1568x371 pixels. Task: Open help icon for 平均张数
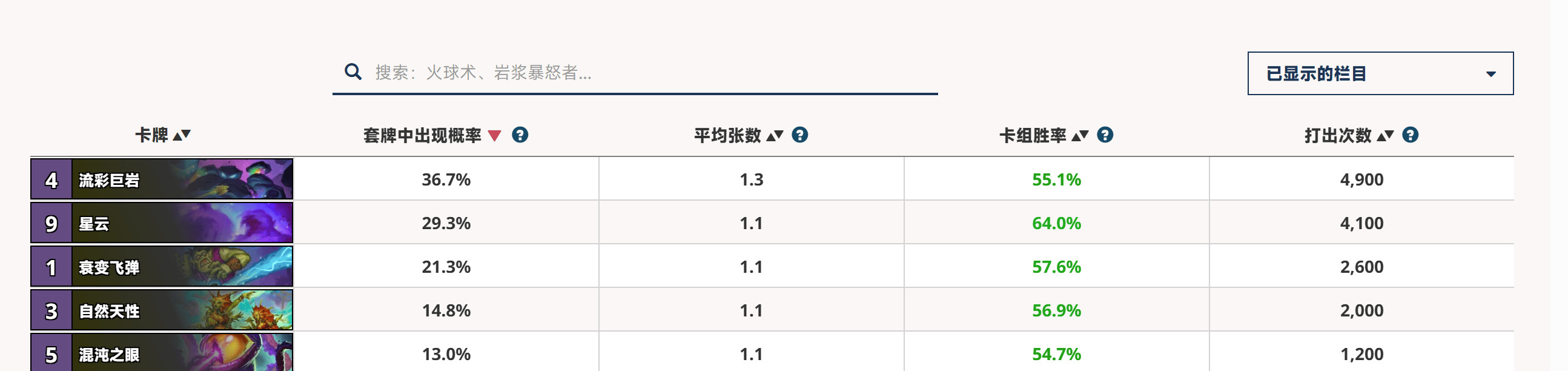(800, 135)
